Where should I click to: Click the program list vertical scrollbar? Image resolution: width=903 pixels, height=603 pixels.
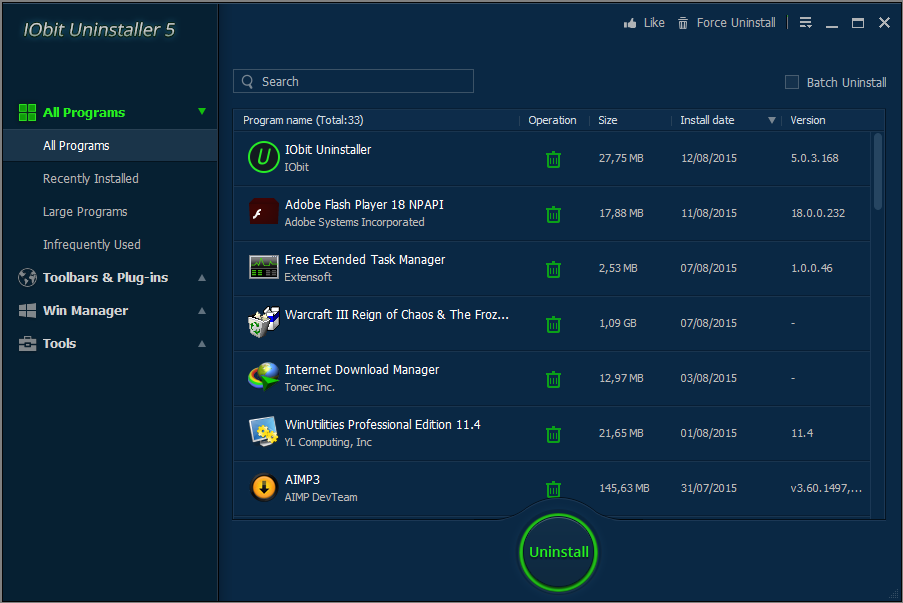coord(878,172)
